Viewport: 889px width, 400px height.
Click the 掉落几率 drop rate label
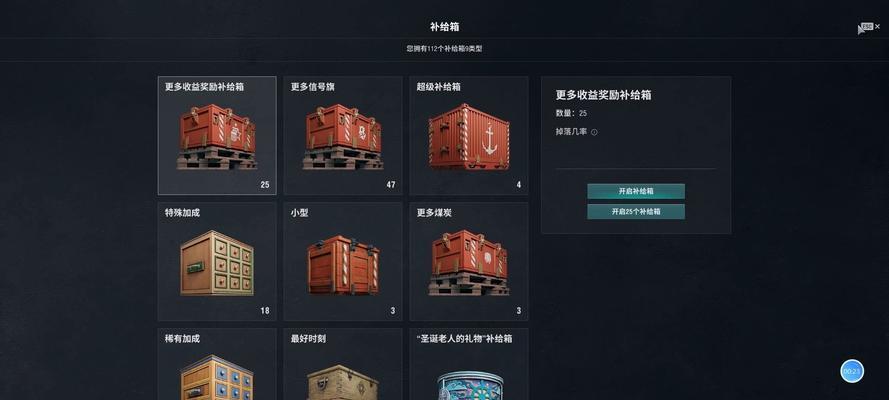click(x=572, y=131)
